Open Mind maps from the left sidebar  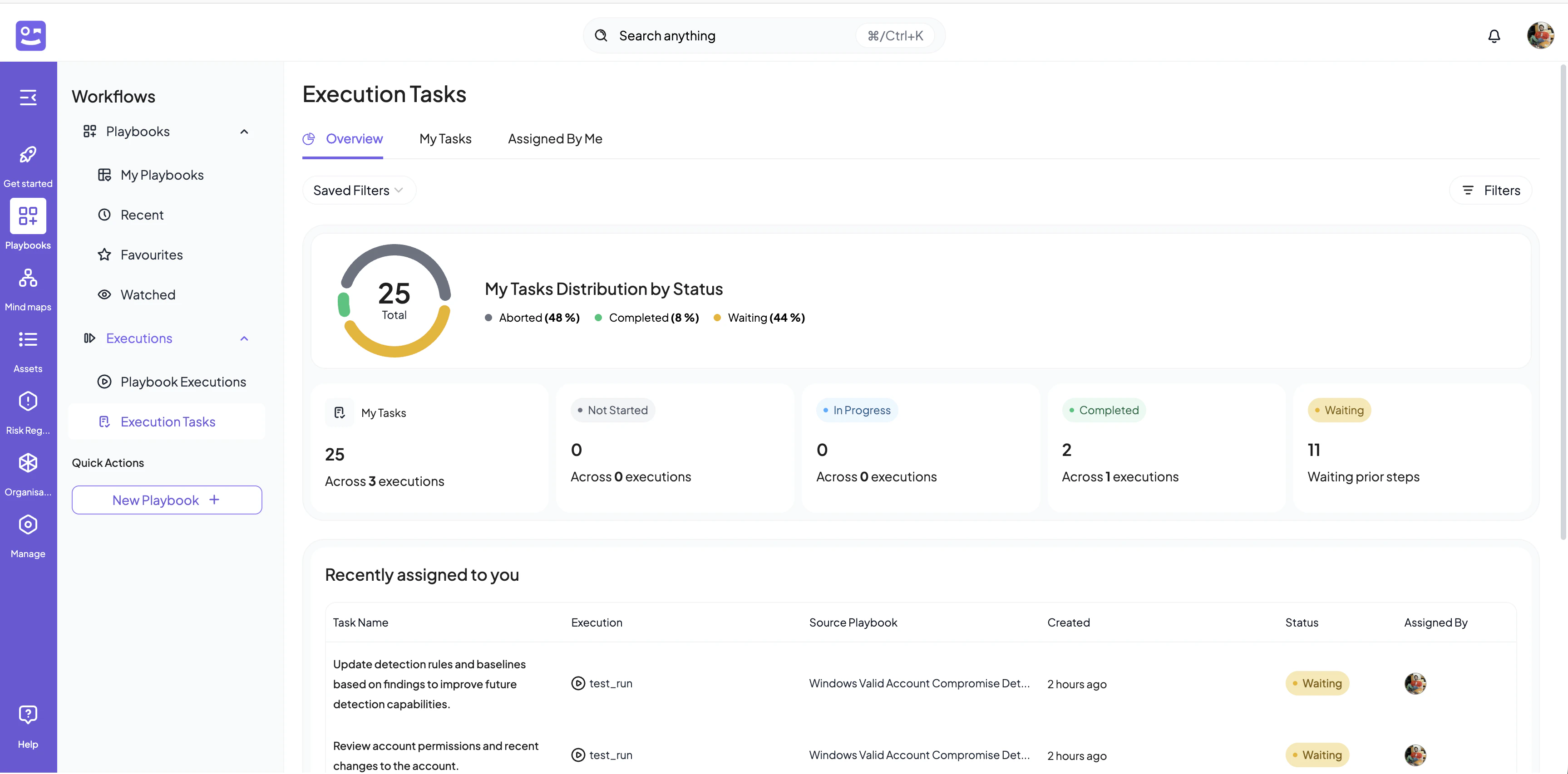pyautogui.click(x=28, y=278)
